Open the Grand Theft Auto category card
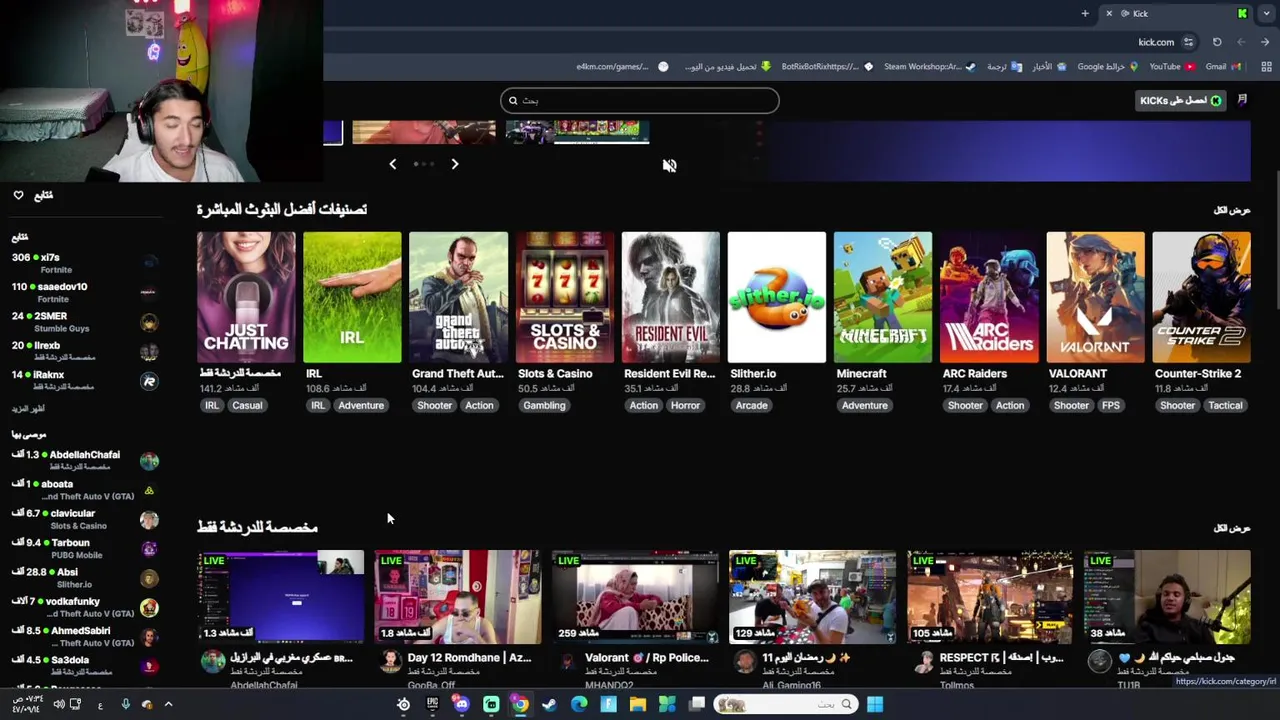The width and height of the screenshot is (1280, 720). tap(458, 297)
